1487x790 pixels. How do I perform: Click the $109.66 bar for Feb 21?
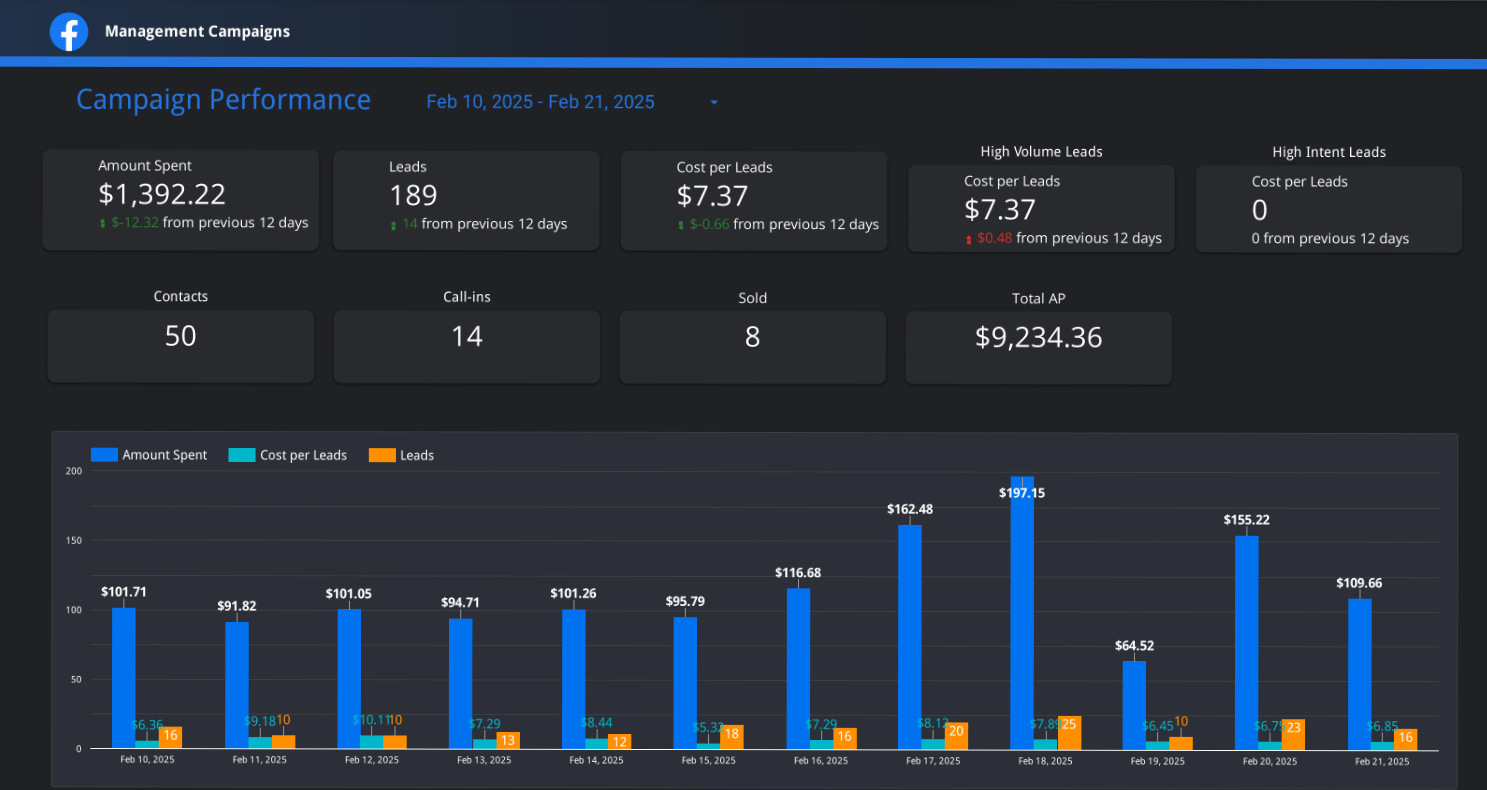click(1359, 673)
